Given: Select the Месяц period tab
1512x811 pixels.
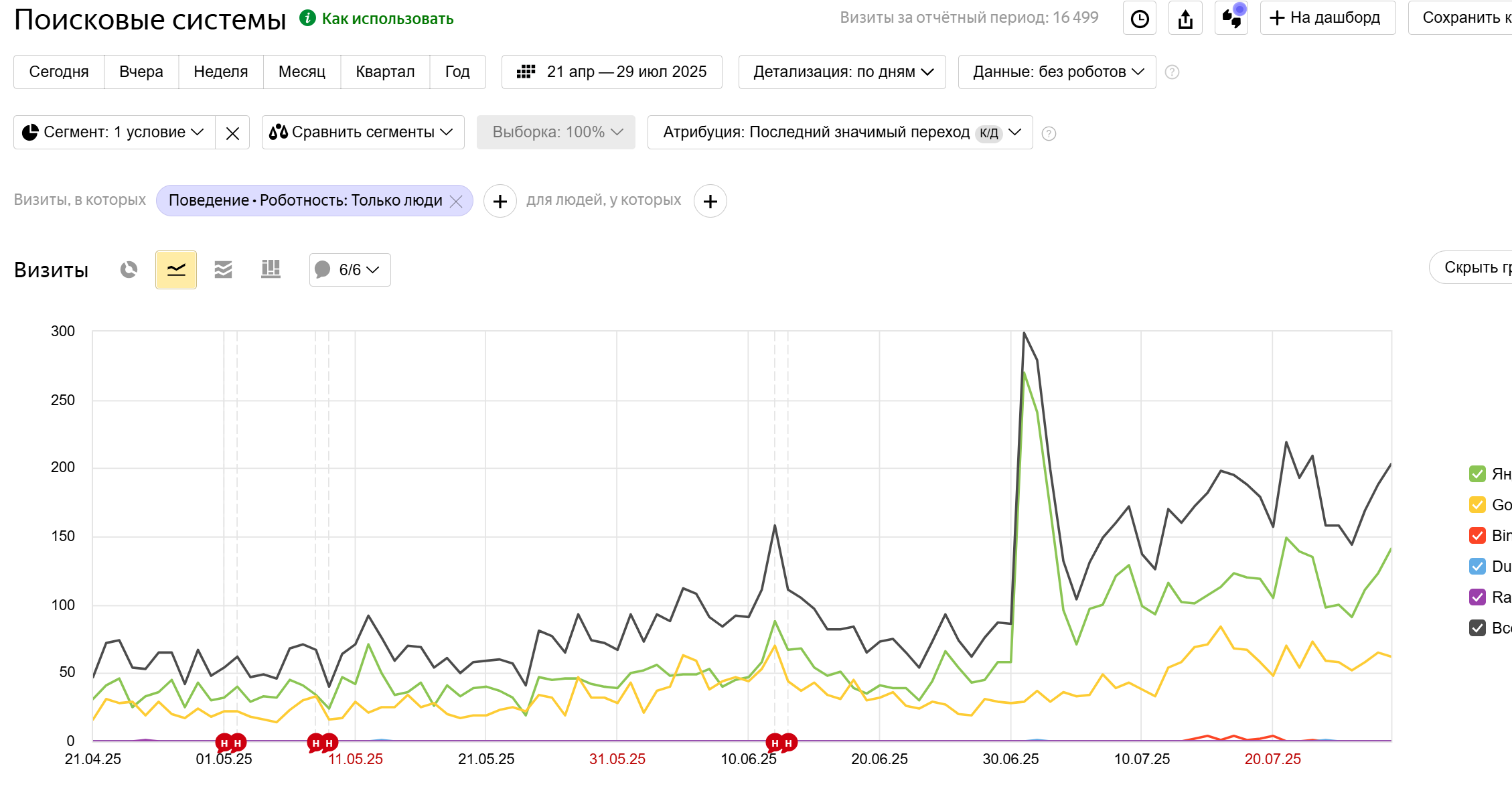Looking at the screenshot, I should [x=301, y=72].
